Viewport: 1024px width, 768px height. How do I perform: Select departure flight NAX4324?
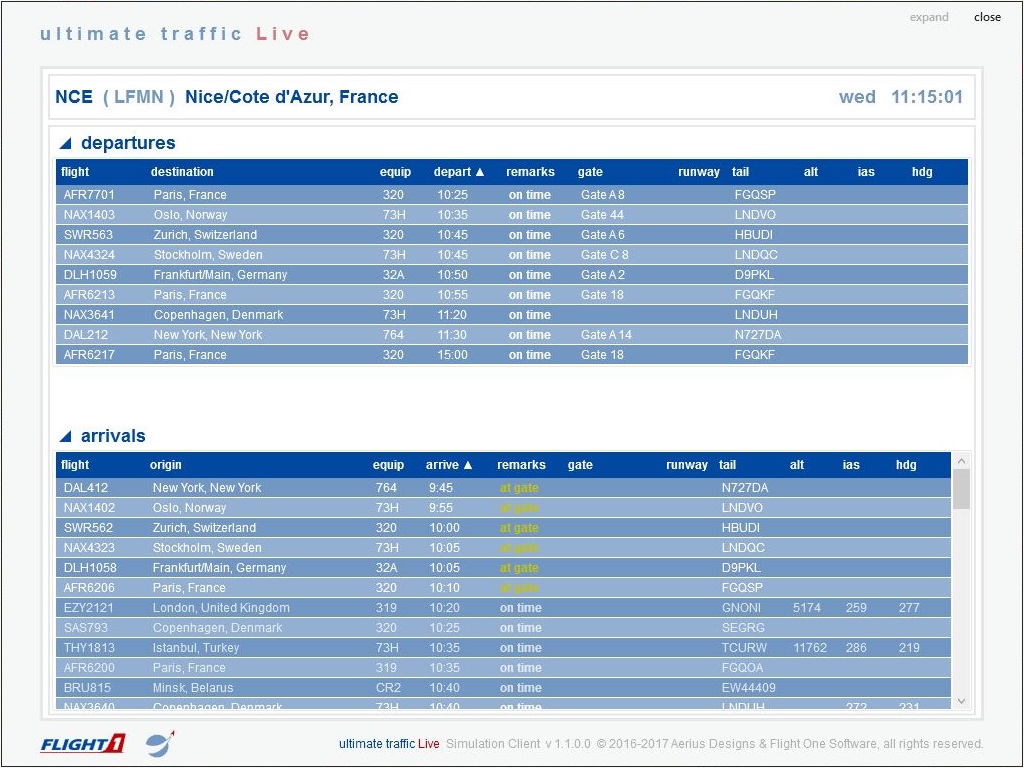pyautogui.click(x=511, y=255)
